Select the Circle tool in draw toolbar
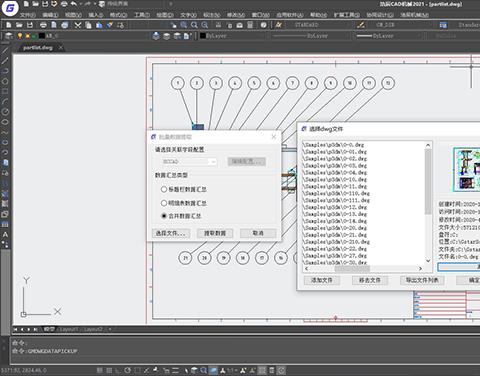The height and width of the screenshot is (376, 480). pos(5,112)
